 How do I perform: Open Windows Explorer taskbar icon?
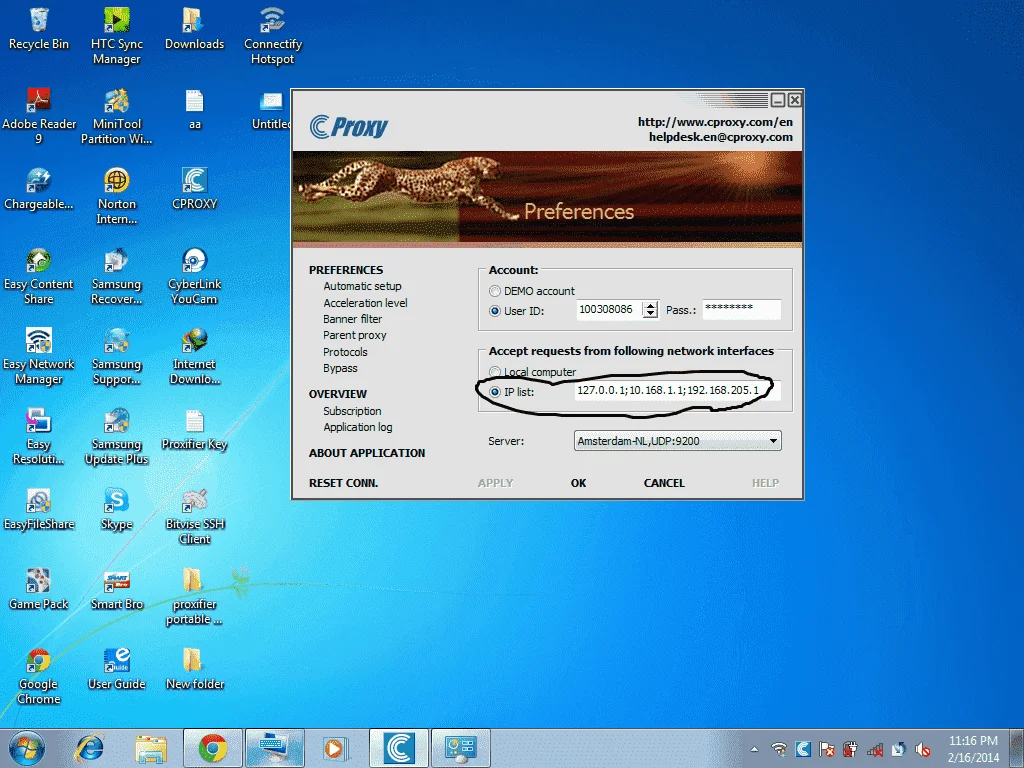(x=151, y=748)
